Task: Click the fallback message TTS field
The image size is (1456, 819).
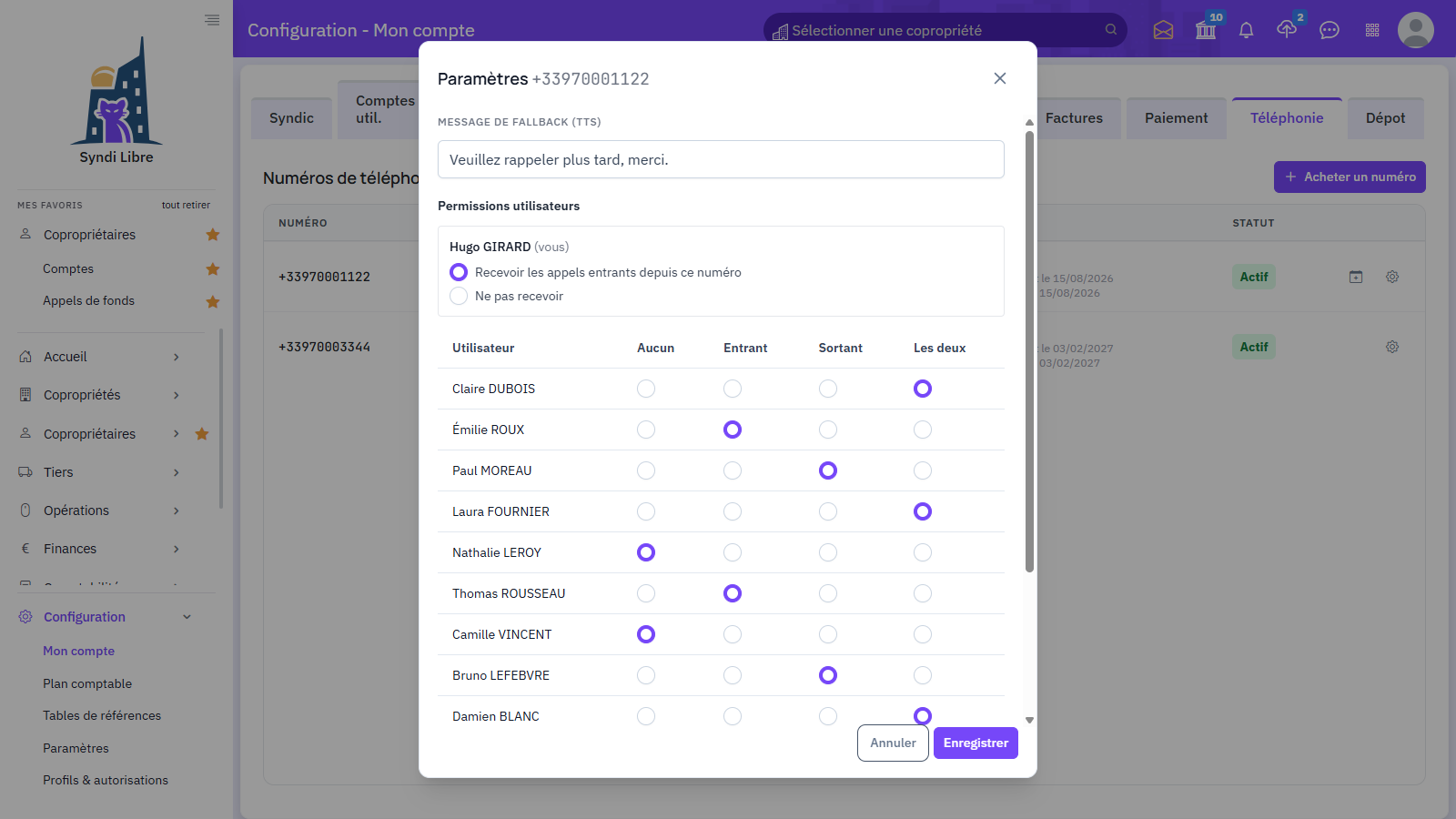Action: (x=721, y=159)
